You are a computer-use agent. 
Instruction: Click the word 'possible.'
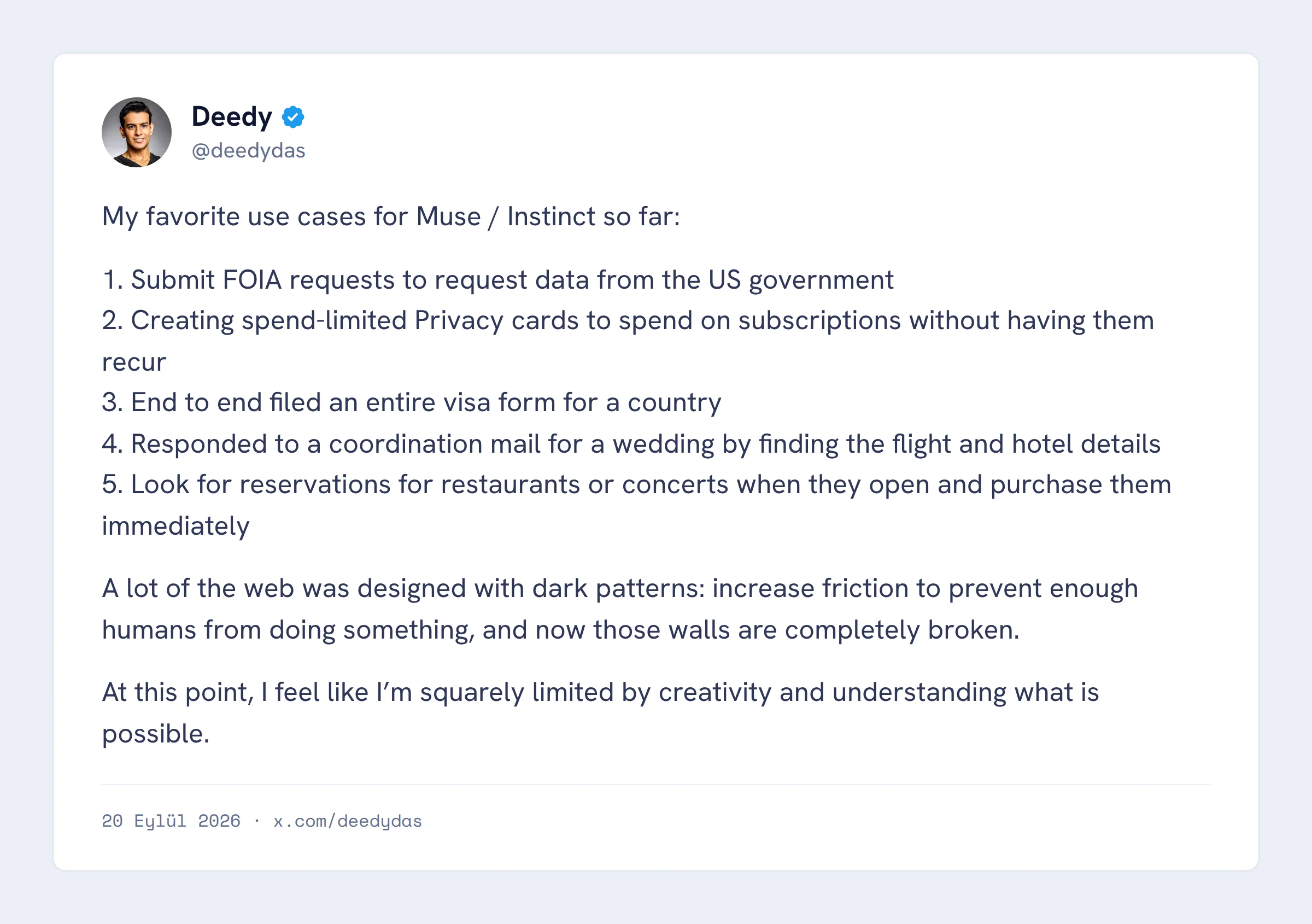pyautogui.click(x=156, y=734)
